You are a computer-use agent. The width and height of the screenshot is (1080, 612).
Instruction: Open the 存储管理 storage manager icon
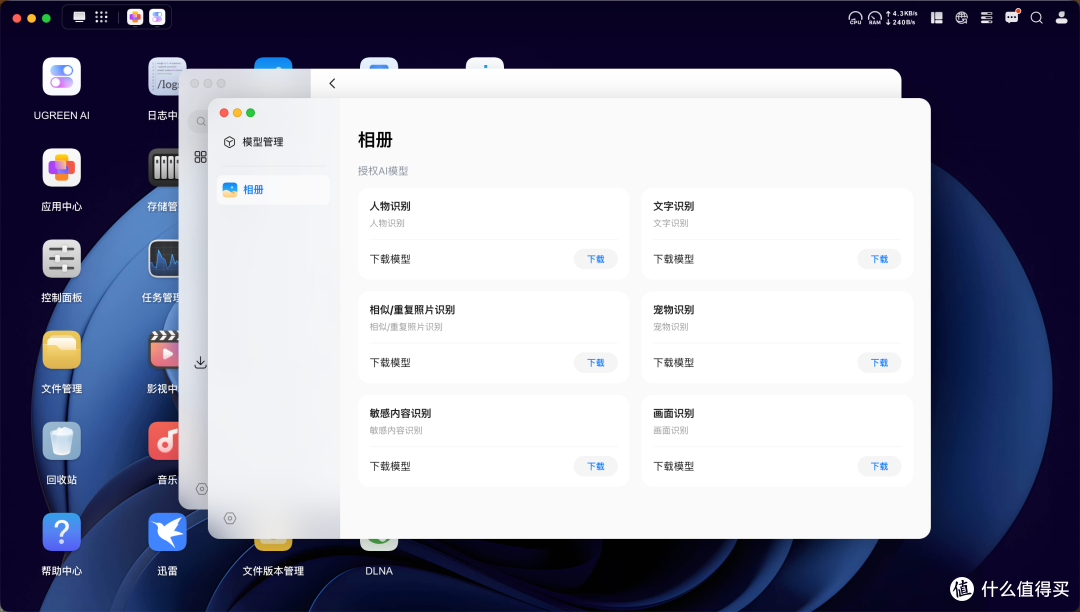point(163,167)
